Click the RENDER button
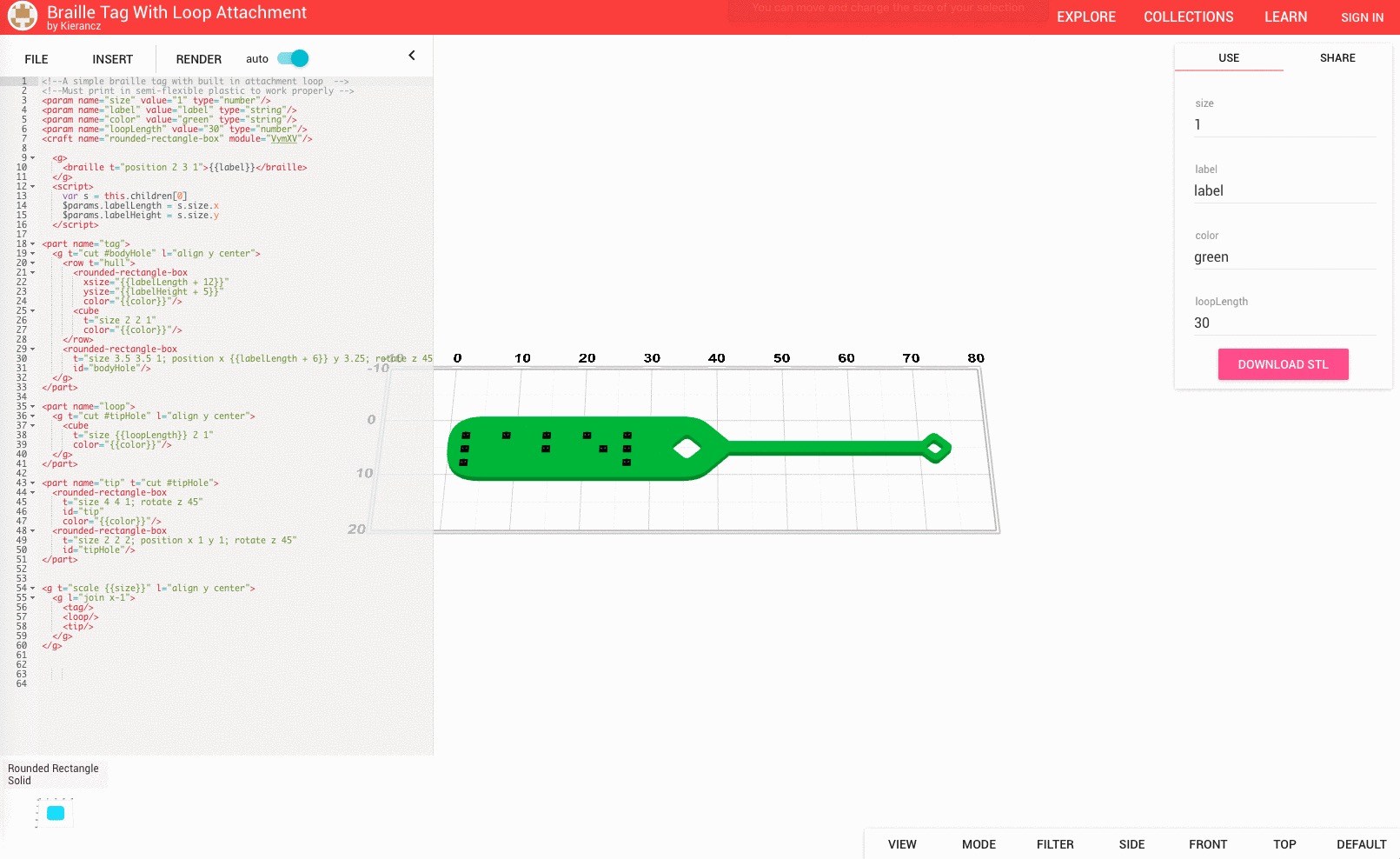This screenshot has width=1400, height=859. [x=199, y=59]
